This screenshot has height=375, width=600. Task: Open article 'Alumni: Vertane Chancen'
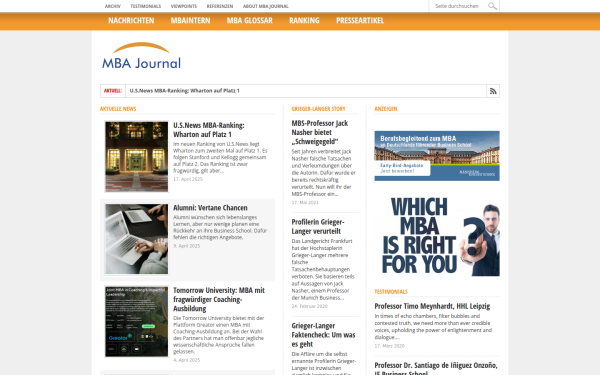coord(210,208)
